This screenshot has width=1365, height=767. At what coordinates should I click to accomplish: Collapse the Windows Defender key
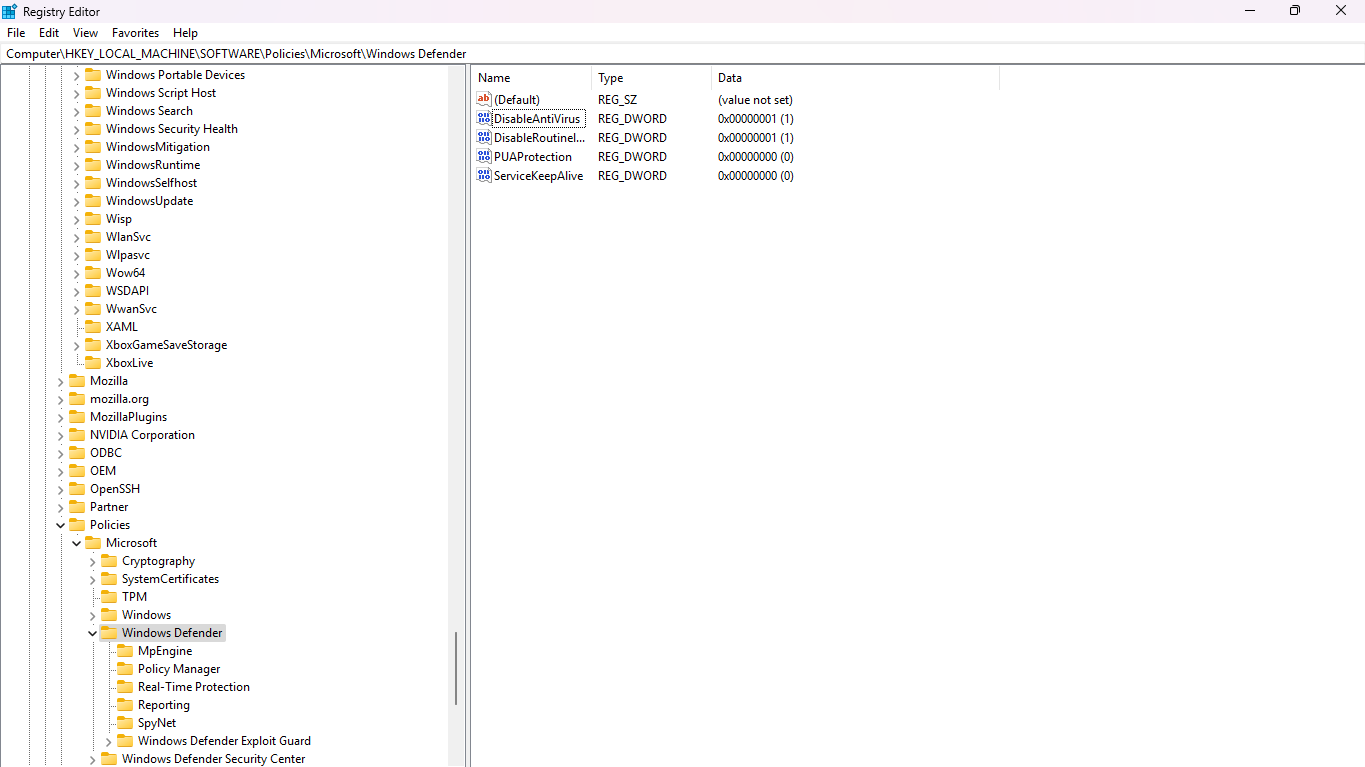pos(92,633)
